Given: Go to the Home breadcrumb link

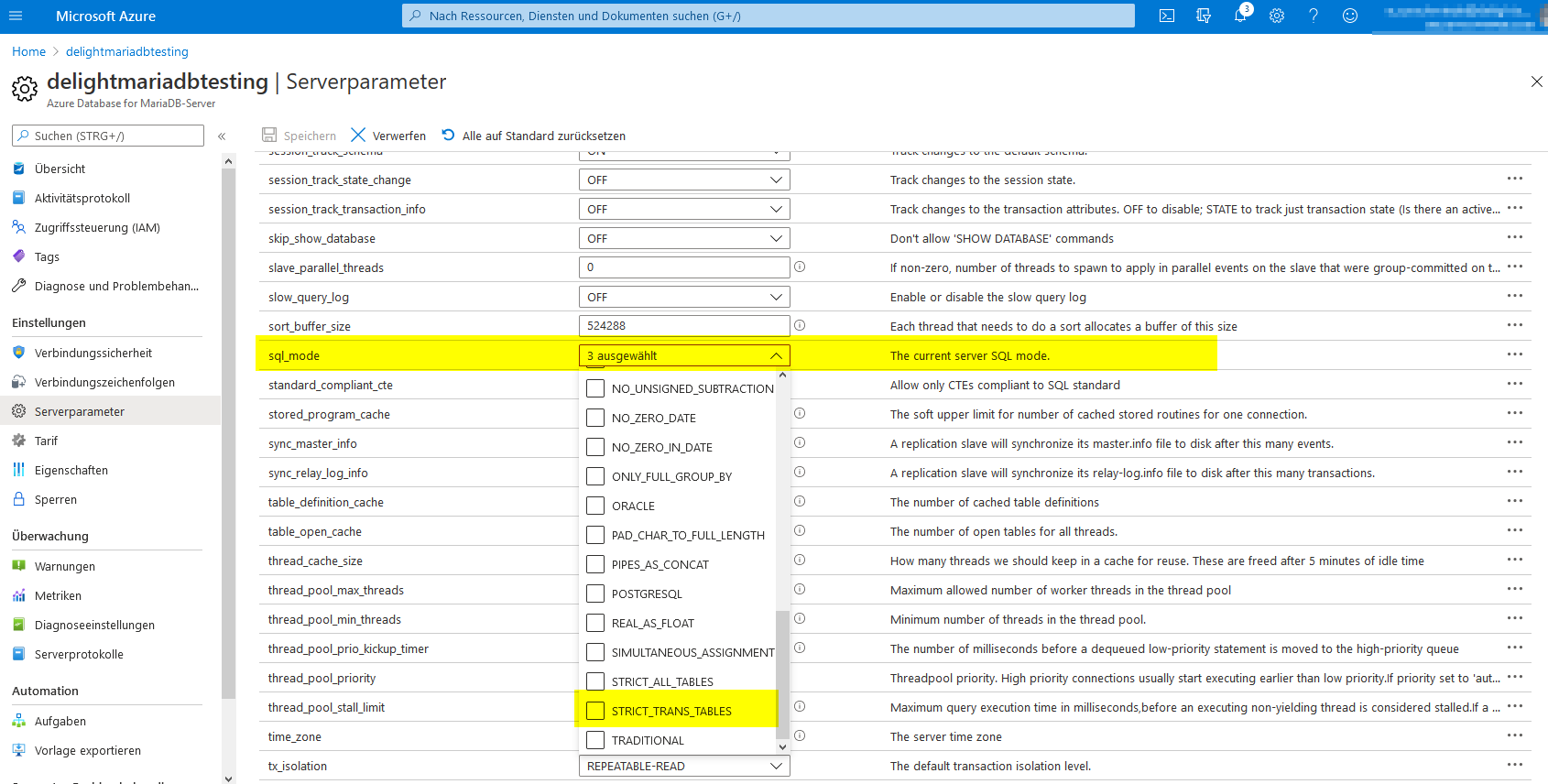Looking at the screenshot, I should pos(28,51).
